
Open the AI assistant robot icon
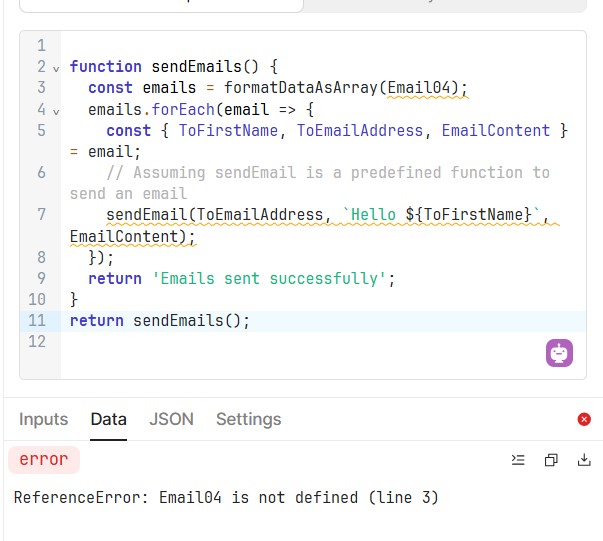tap(559, 353)
